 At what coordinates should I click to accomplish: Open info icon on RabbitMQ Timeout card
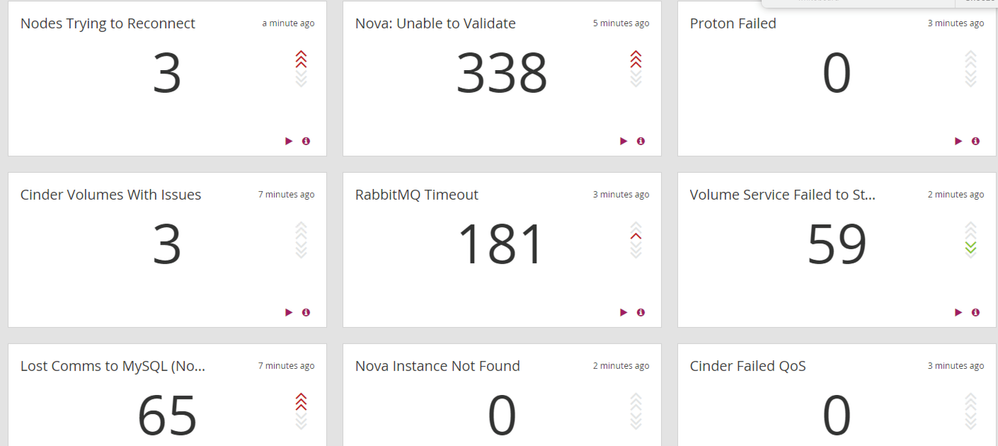(641, 312)
